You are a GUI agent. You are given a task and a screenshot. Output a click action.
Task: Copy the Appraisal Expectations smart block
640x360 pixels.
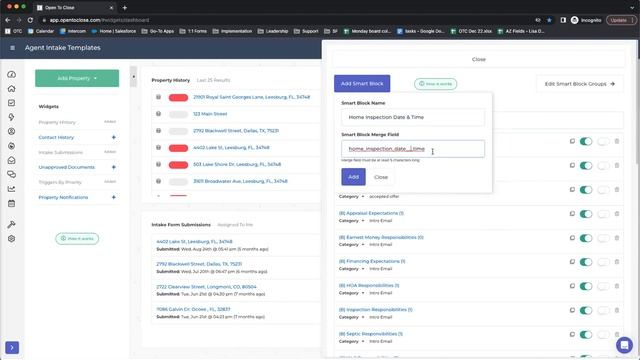coord(572,213)
